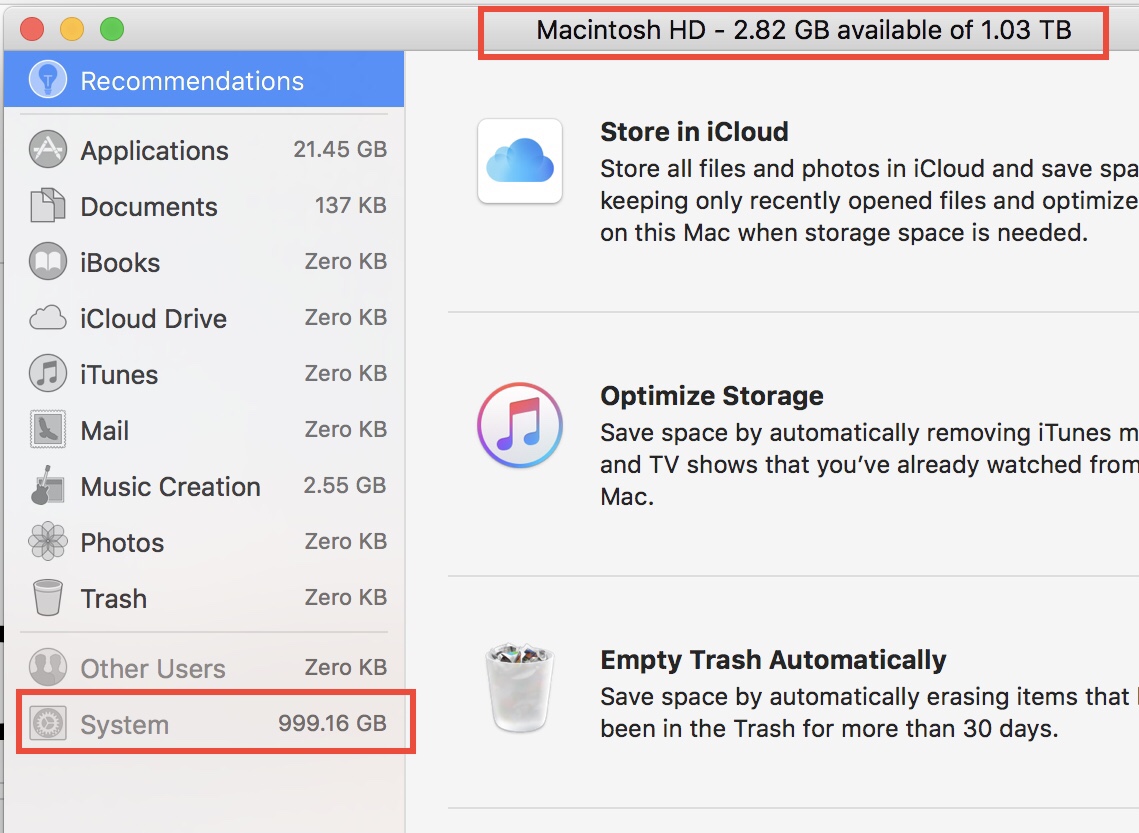Click the Documents page icon
Image resolution: width=1139 pixels, height=833 pixels.
47,206
